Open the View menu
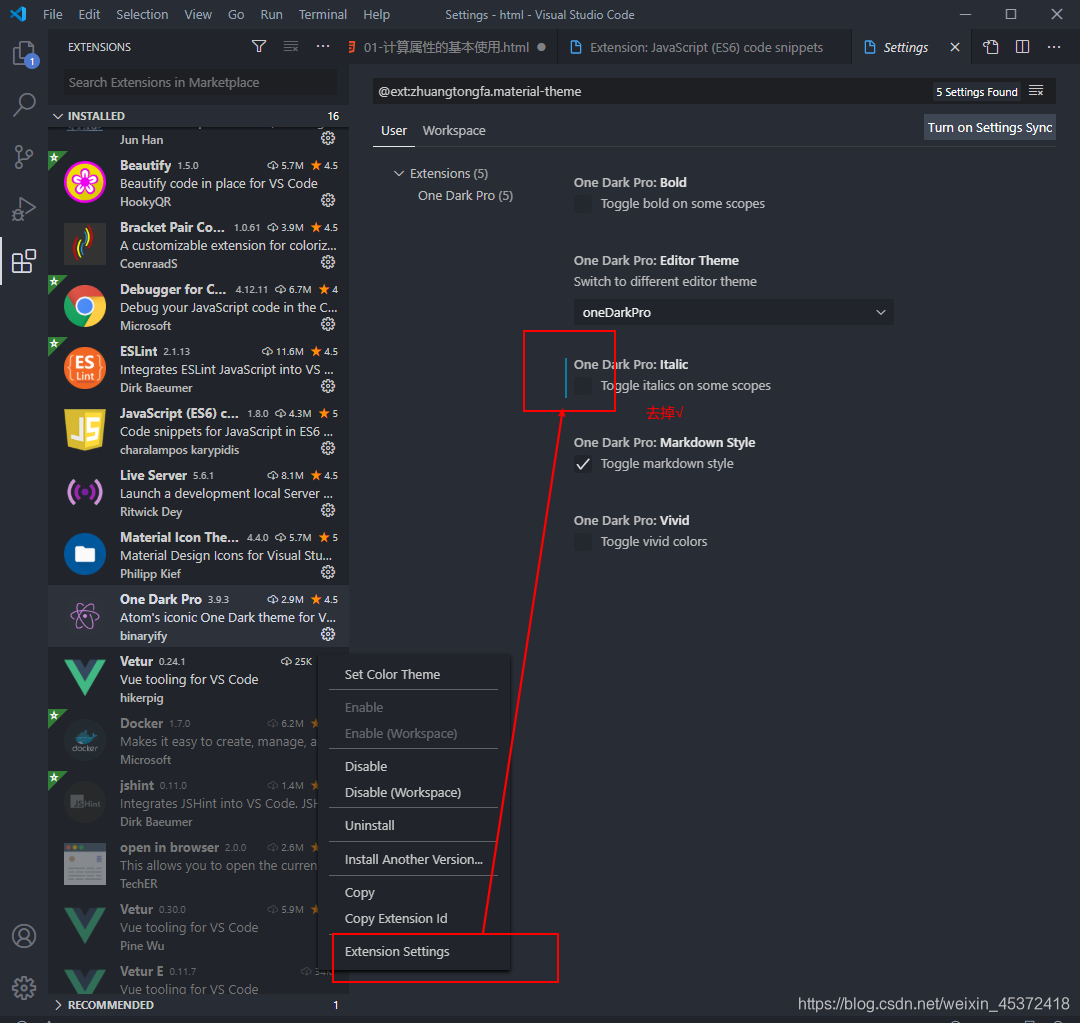This screenshot has height=1023, width=1080. pos(198,14)
